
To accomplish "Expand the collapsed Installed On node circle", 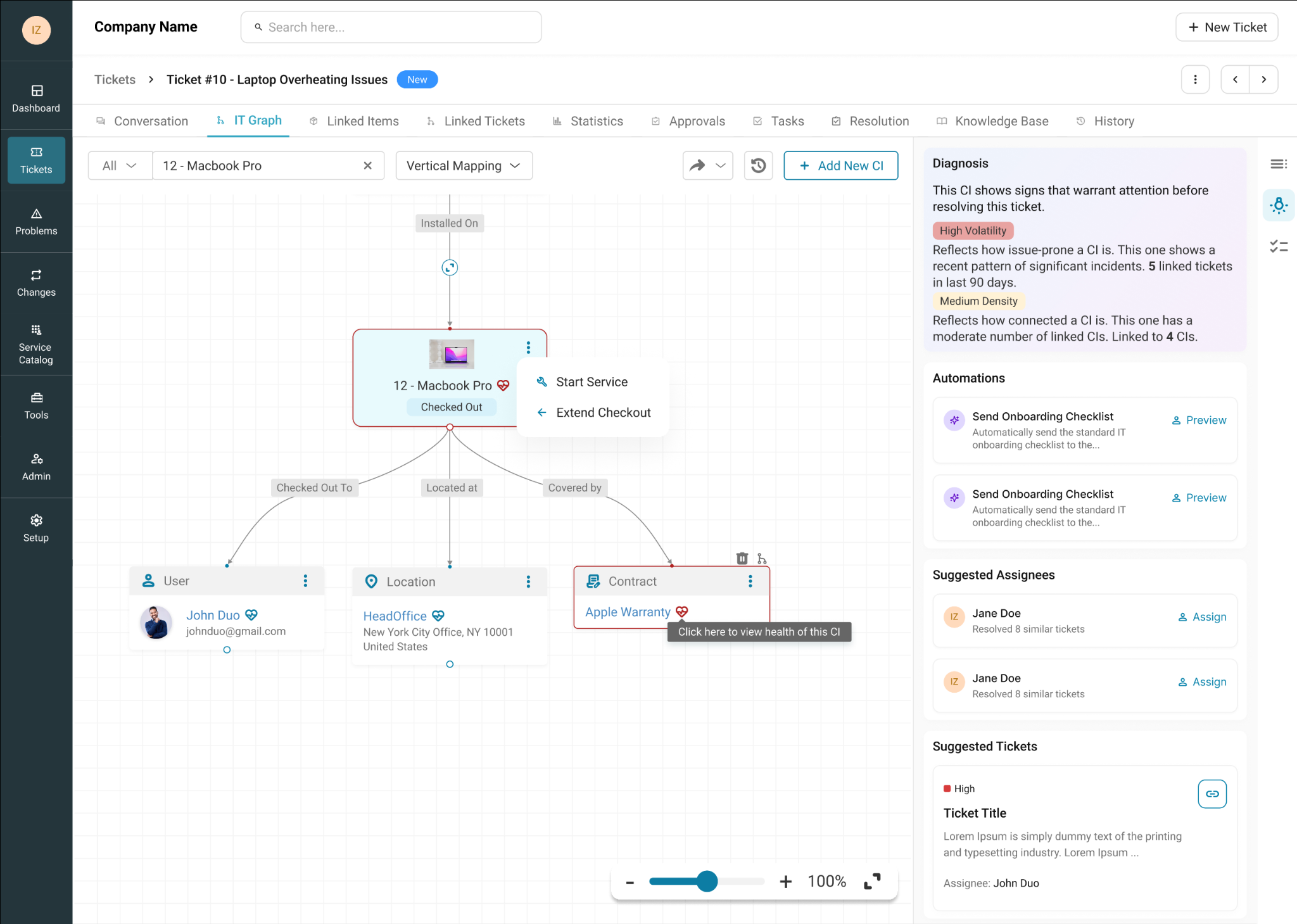I will point(450,267).
